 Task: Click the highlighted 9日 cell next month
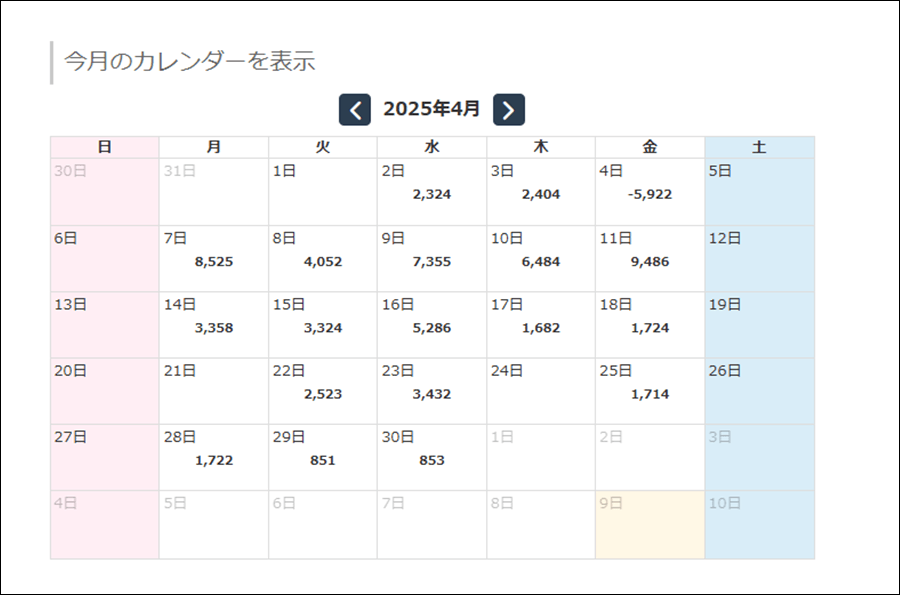pyautogui.click(x=650, y=524)
